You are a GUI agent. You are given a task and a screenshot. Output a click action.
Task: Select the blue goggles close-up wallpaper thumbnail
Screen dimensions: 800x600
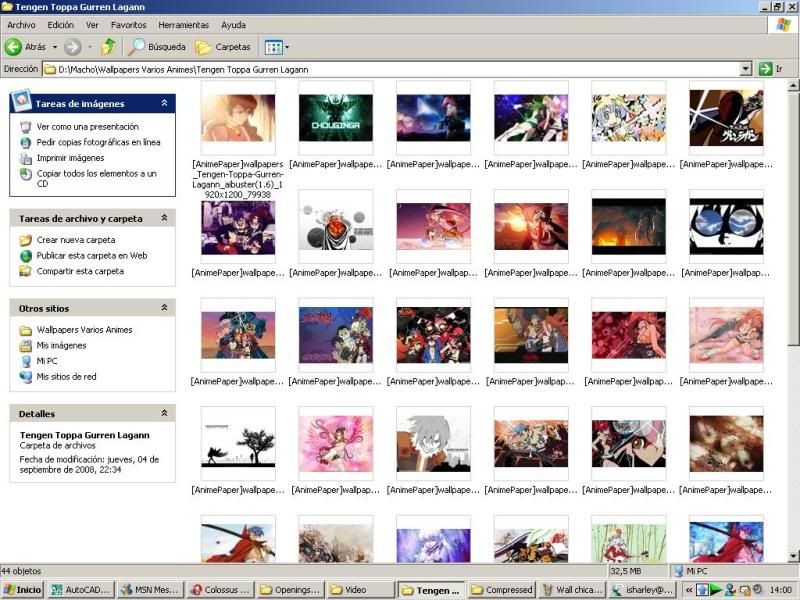pyautogui.click(x=726, y=227)
